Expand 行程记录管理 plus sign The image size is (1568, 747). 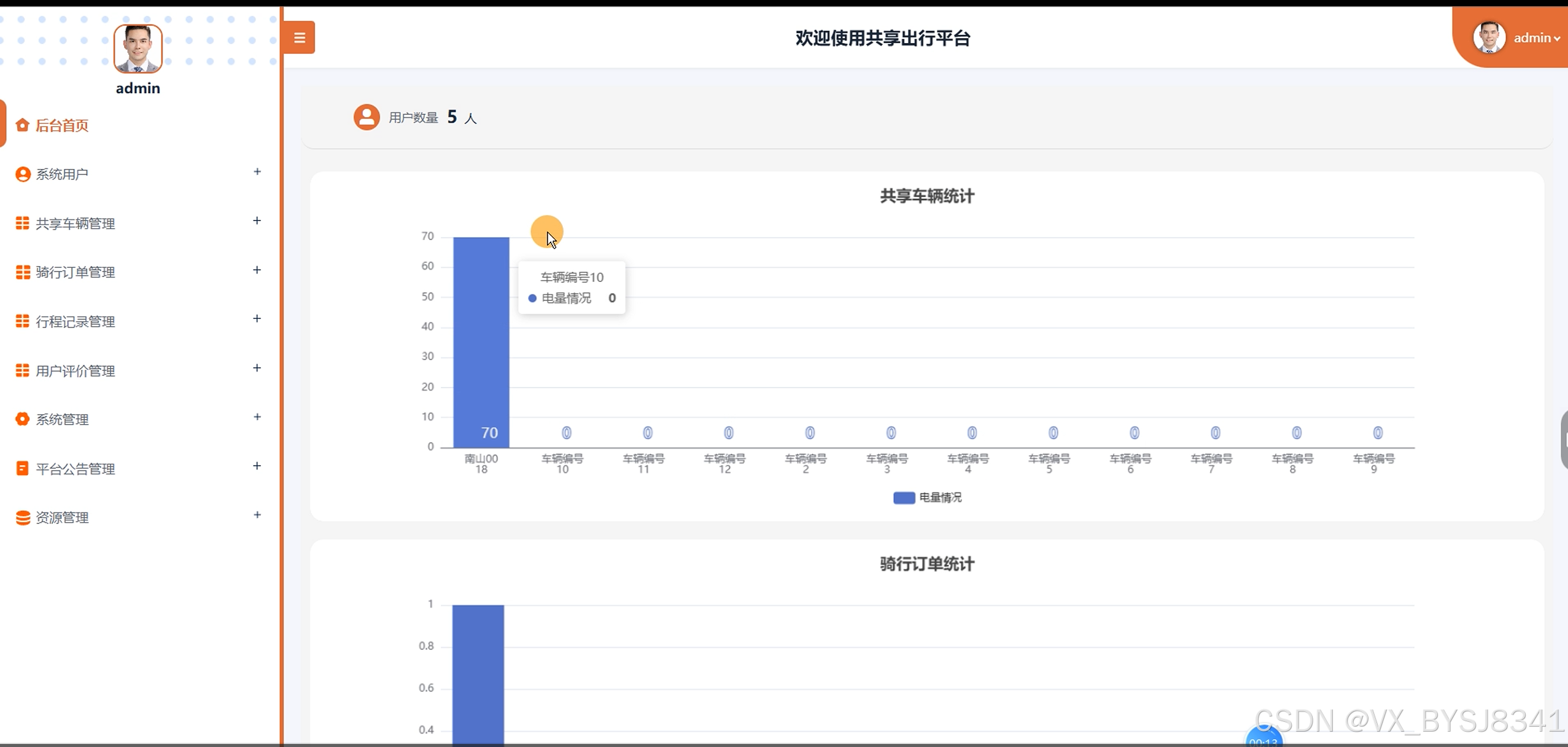click(x=257, y=319)
